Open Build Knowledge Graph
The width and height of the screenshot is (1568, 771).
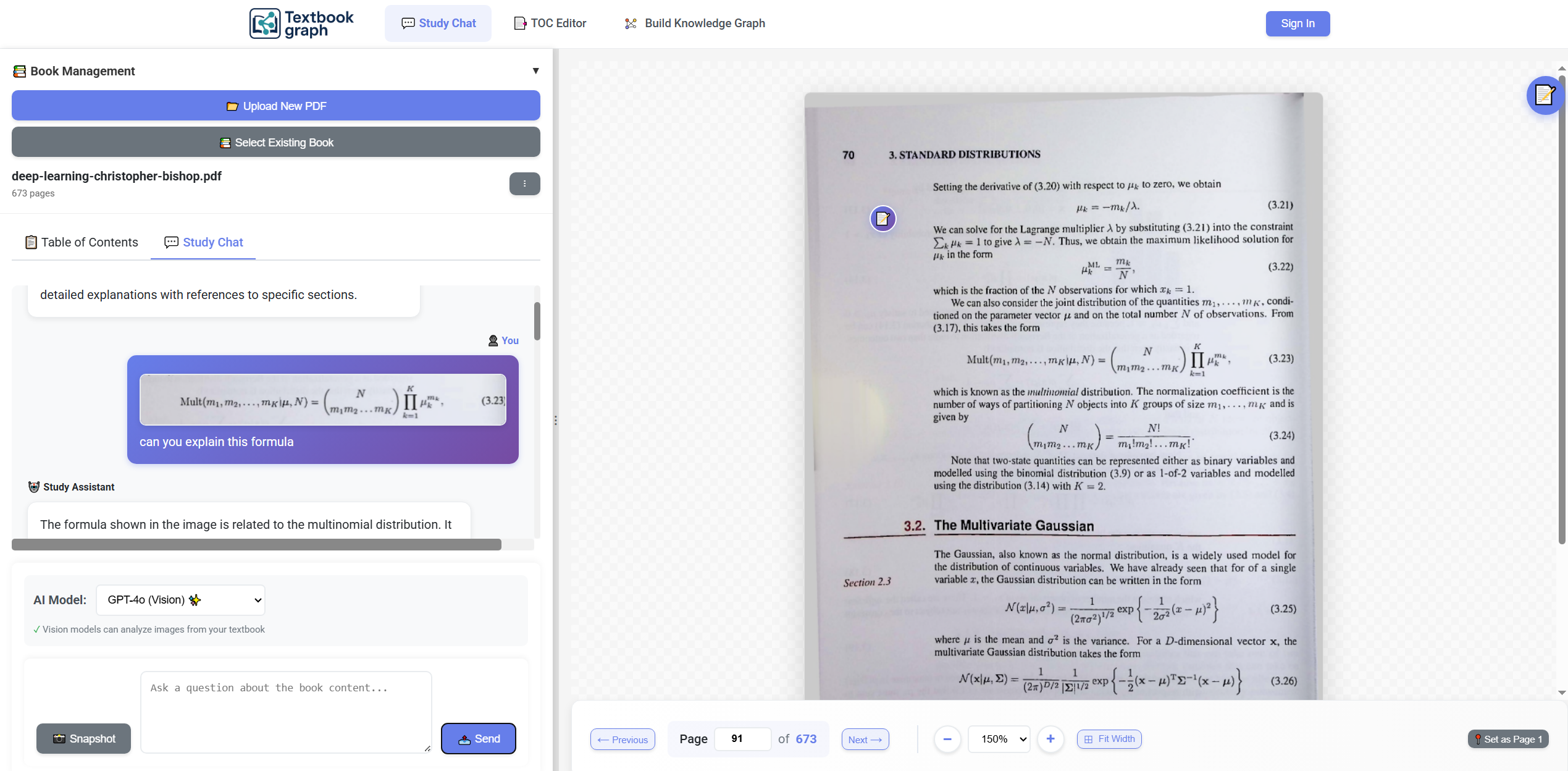[x=694, y=23]
